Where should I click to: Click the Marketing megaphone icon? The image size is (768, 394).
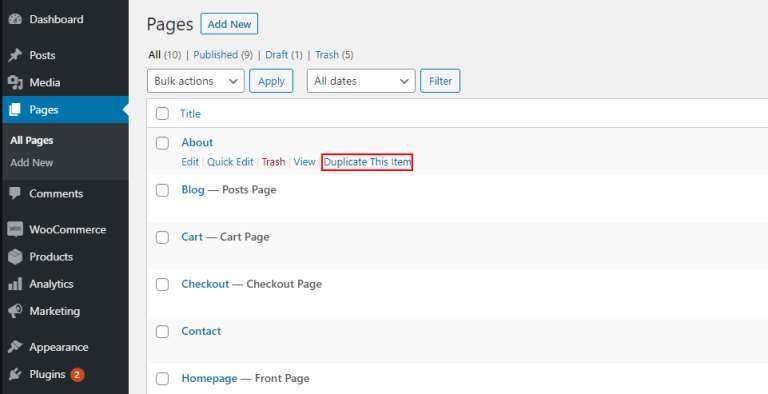[15, 311]
